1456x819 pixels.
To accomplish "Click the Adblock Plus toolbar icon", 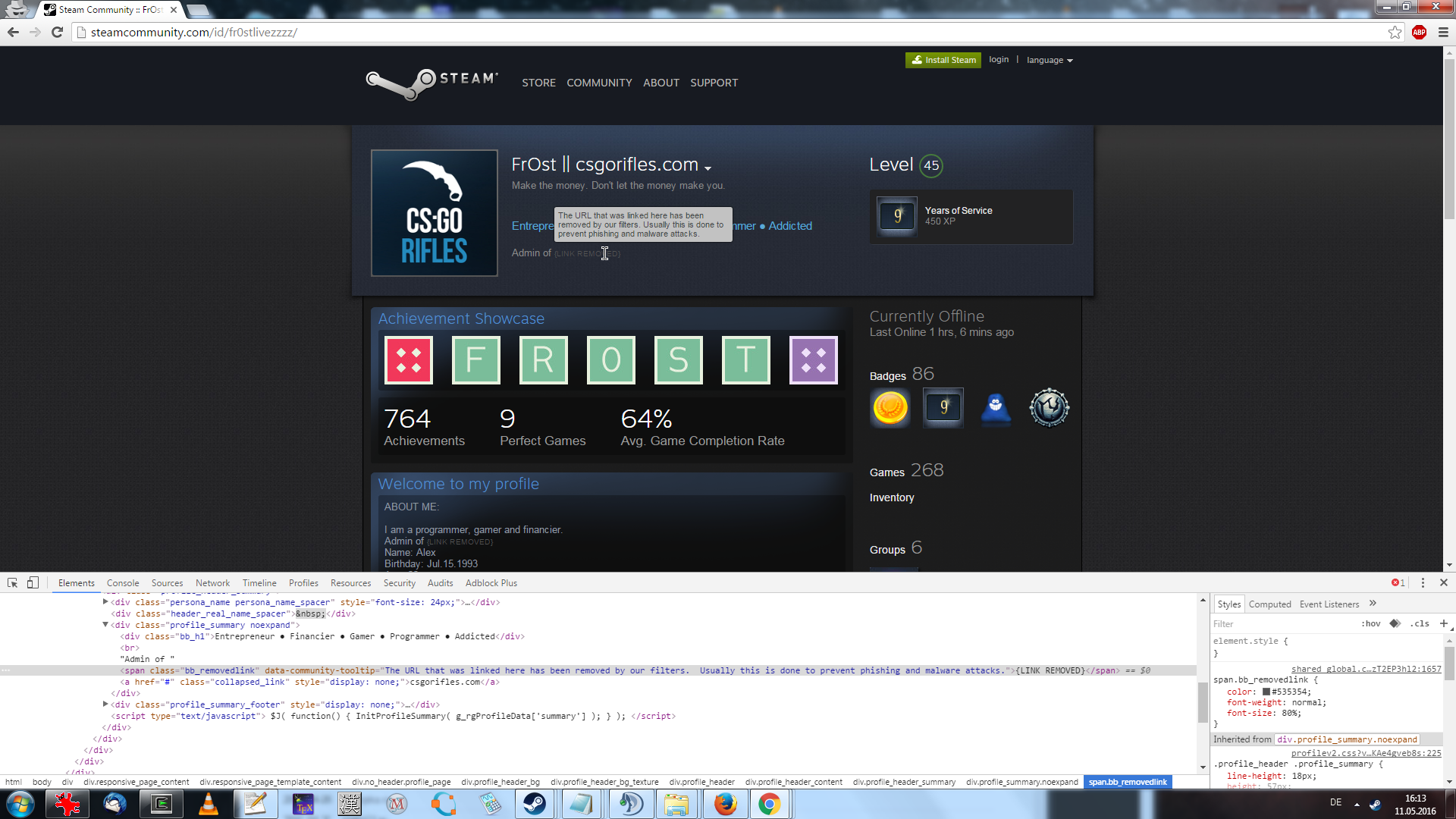I will click(x=1419, y=32).
